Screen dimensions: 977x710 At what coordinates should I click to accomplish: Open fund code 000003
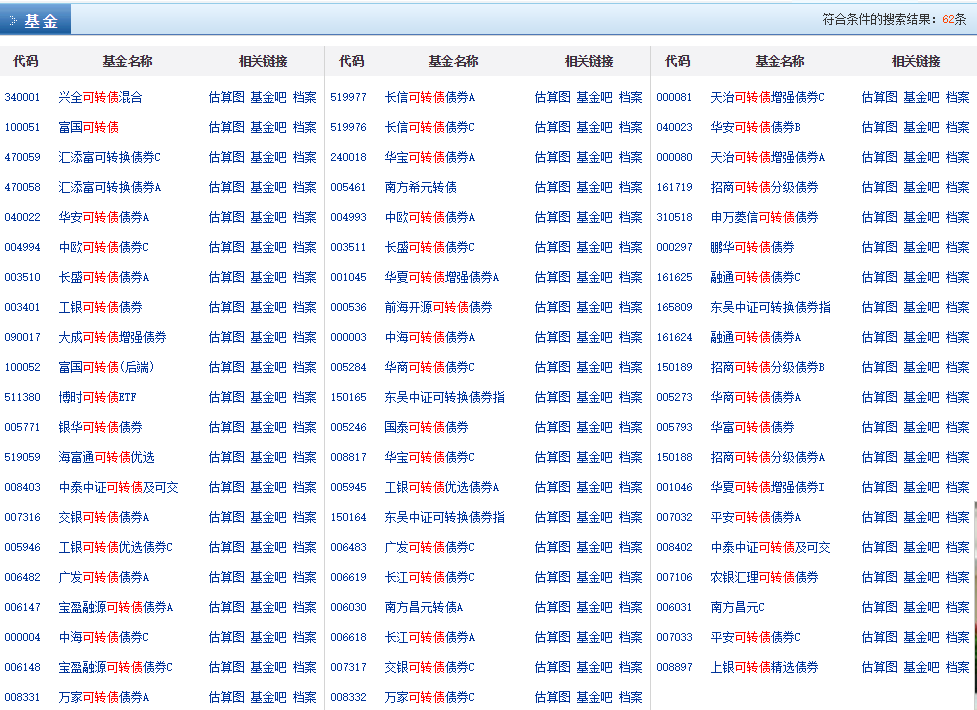coord(348,337)
